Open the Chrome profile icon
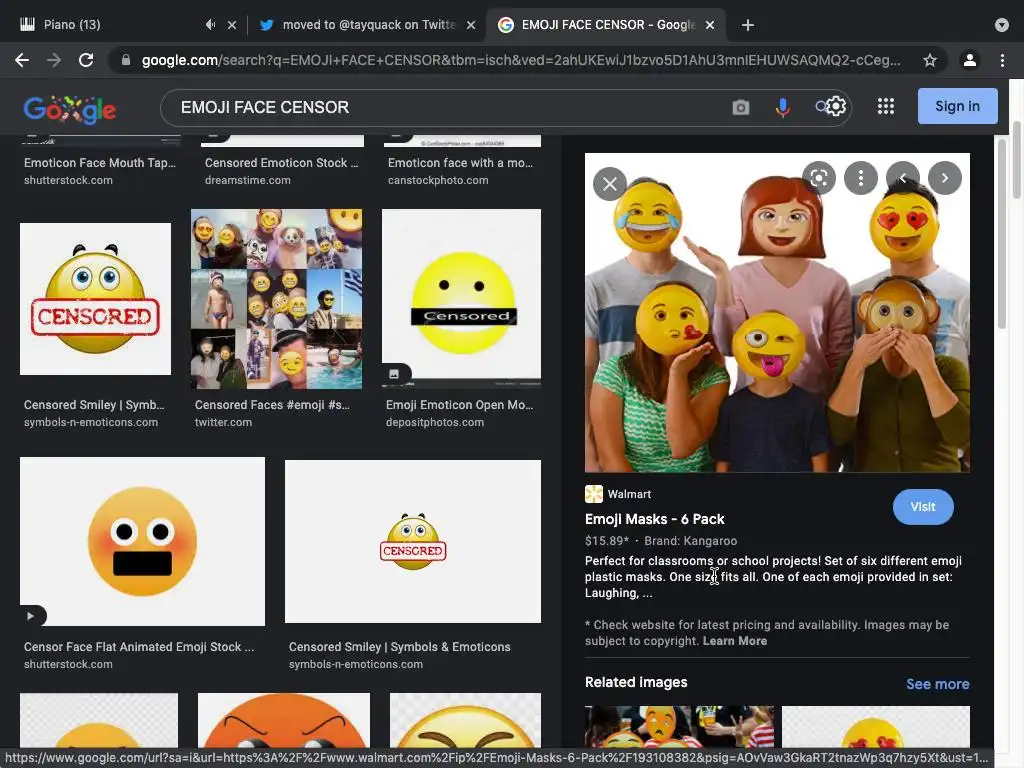The height and width of the screenshot is (768, 1024). tap(969, 60)
